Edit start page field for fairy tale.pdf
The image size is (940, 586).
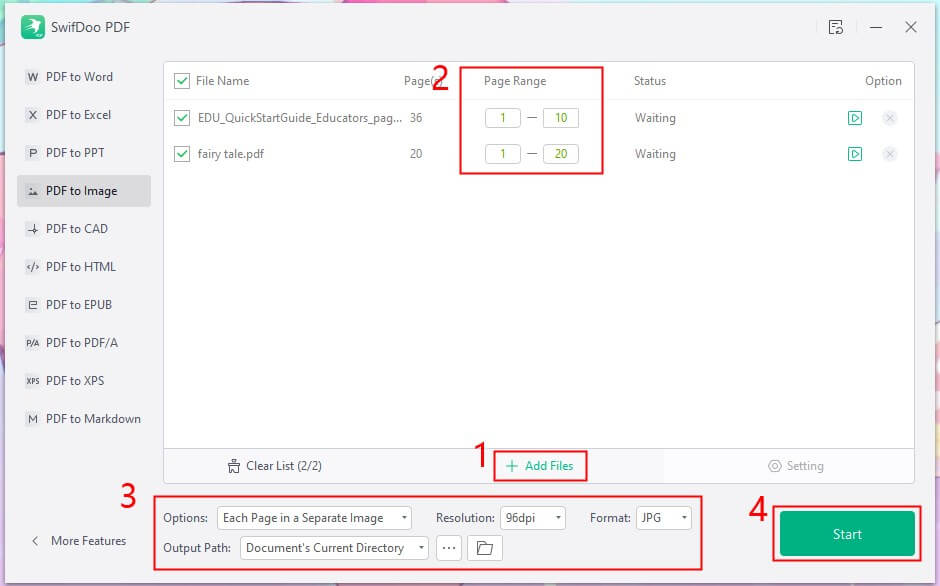coord(502,154)
